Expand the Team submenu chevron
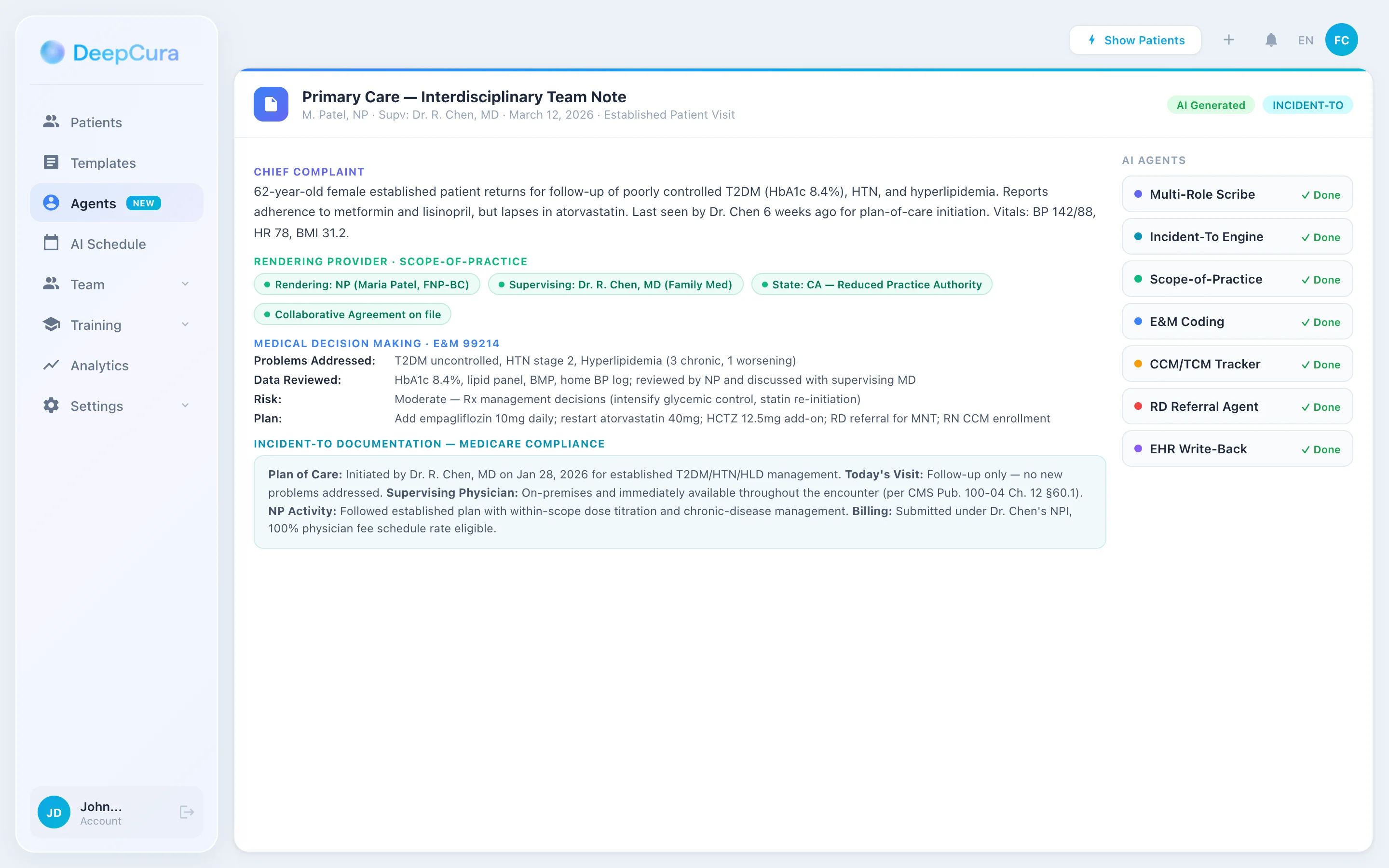 185,284
